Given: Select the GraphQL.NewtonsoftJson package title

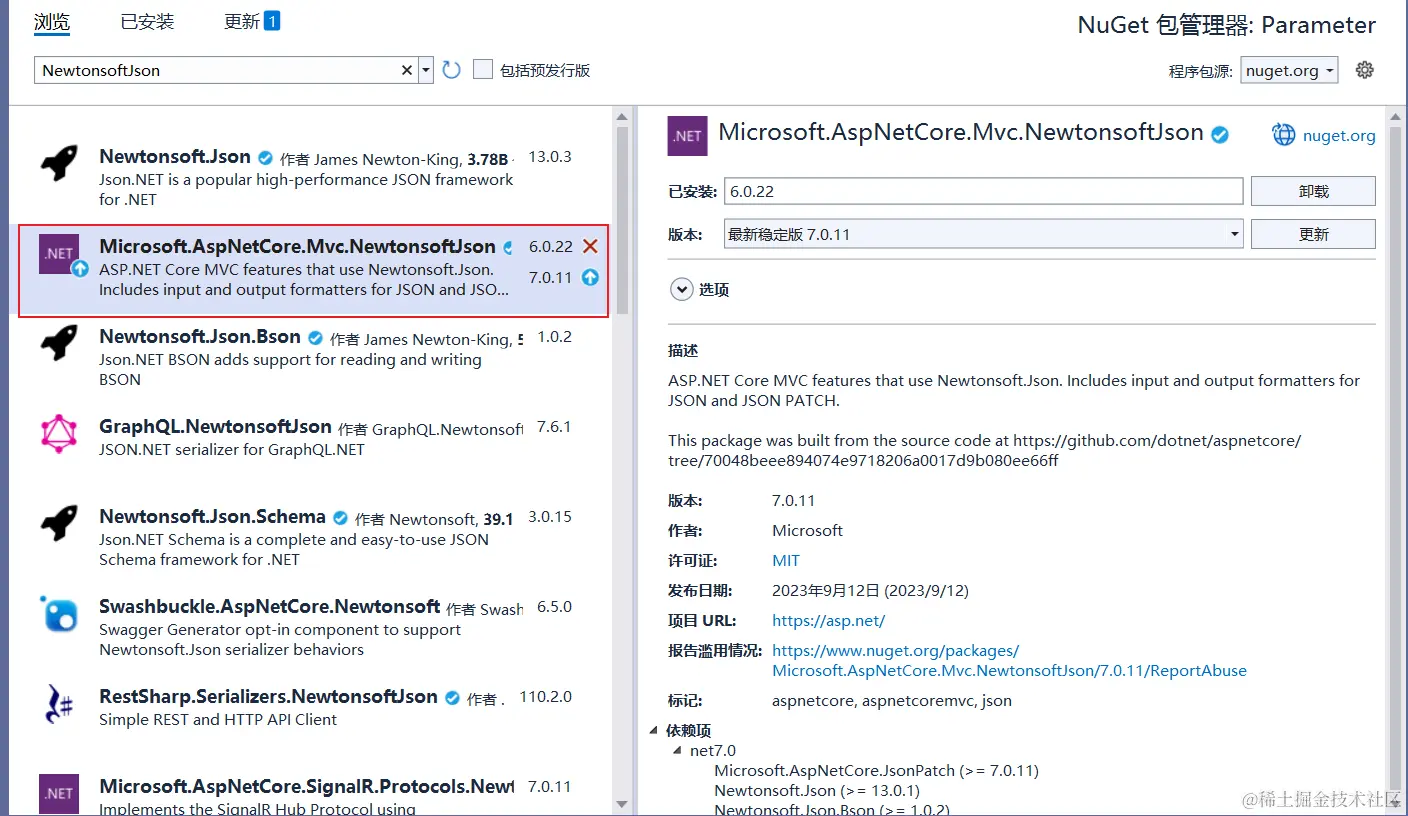Looking at the screenshot, I should coord(215,427).
